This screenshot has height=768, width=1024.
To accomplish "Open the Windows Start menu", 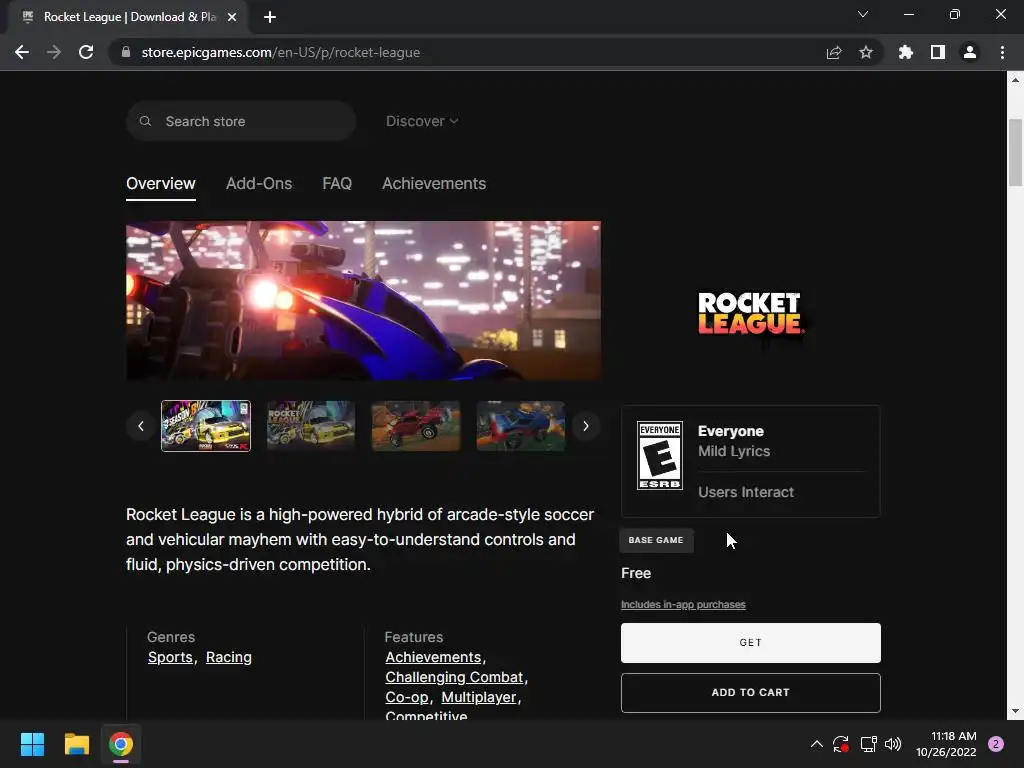I will click(32, 744).
